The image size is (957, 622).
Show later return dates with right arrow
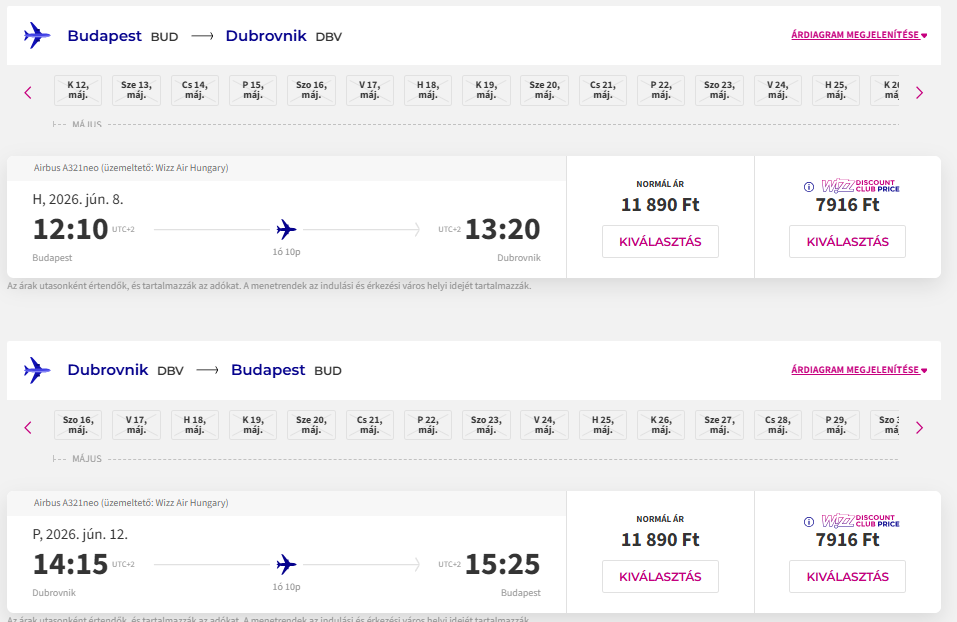(x=919, y=427)
